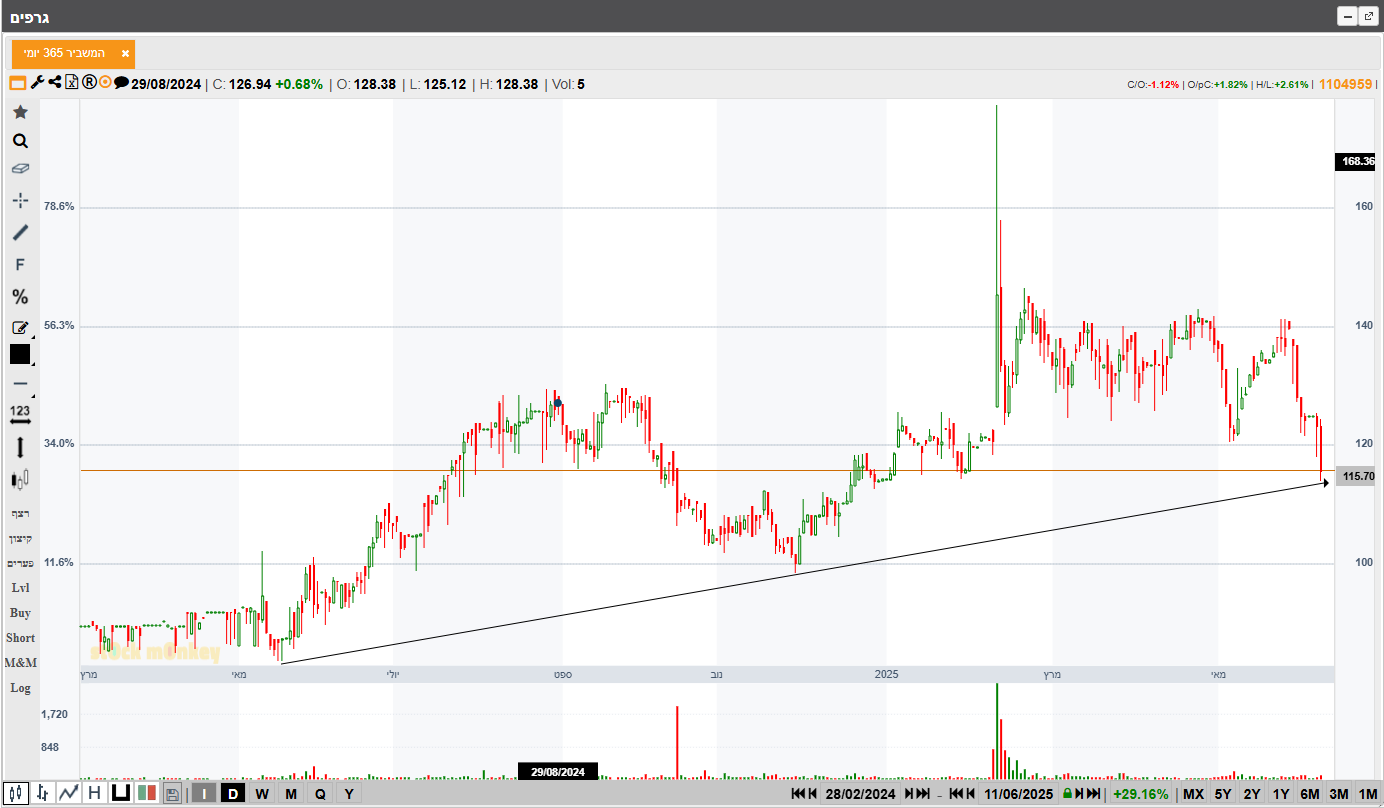Image resolution: width=1384 pixels, height=808 pixels.
Task: Close the המשביר 365 יומי tab
Action: click(x=125, y=53)
